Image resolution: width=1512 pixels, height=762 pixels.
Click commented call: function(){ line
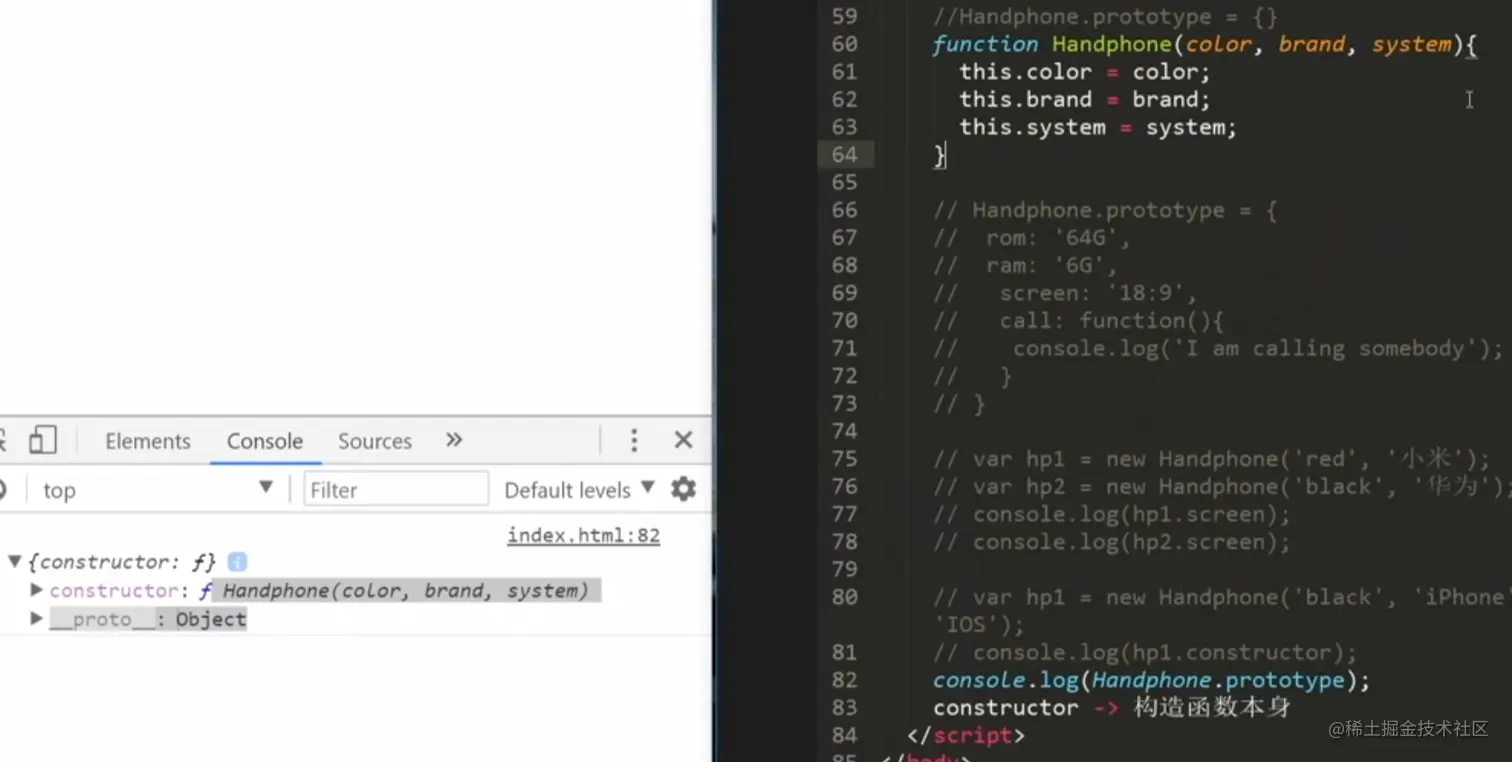[x=1078, y=321]
